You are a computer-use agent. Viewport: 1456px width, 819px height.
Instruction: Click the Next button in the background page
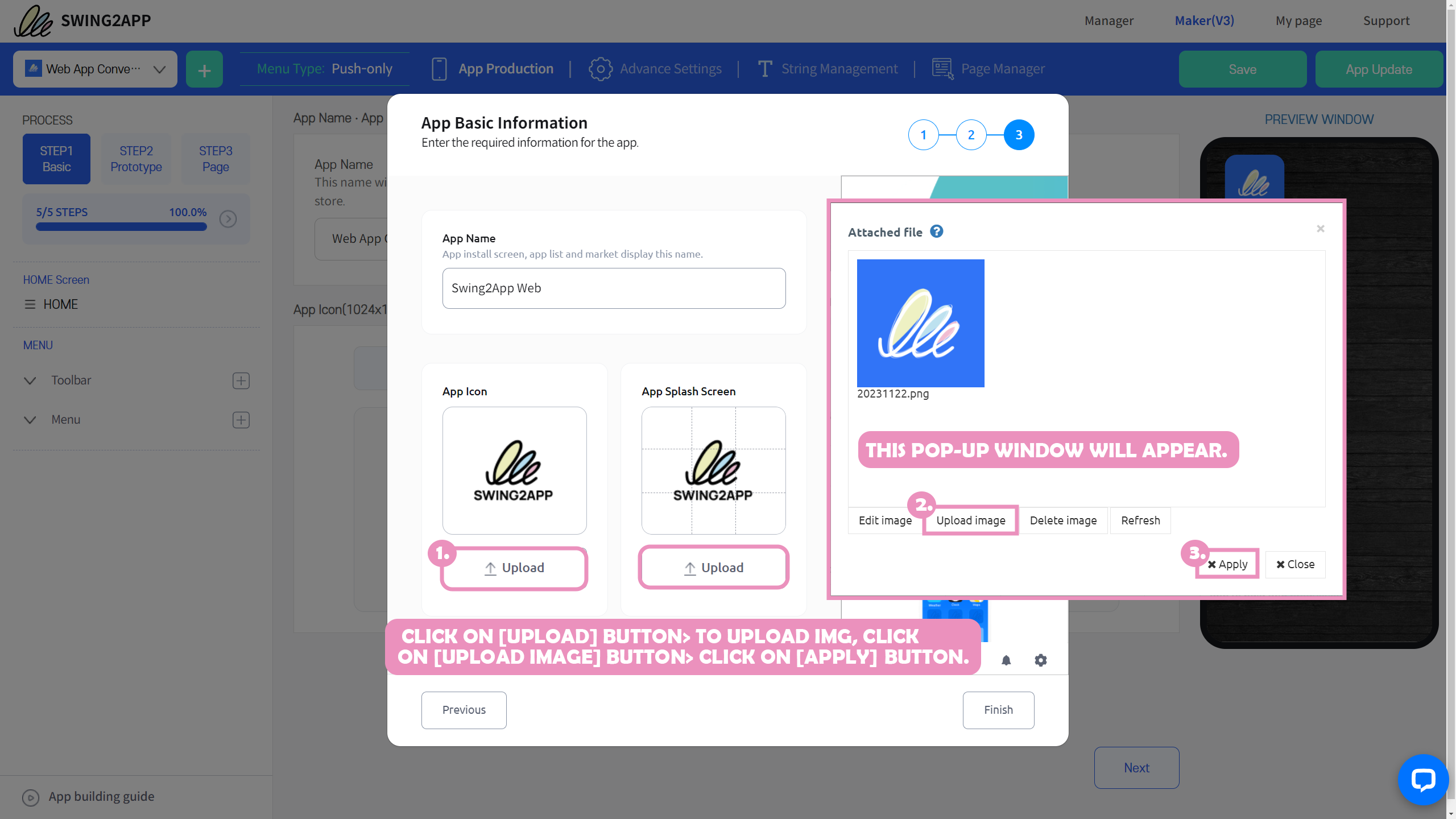pyautogui.click(x=1136, y=768)
